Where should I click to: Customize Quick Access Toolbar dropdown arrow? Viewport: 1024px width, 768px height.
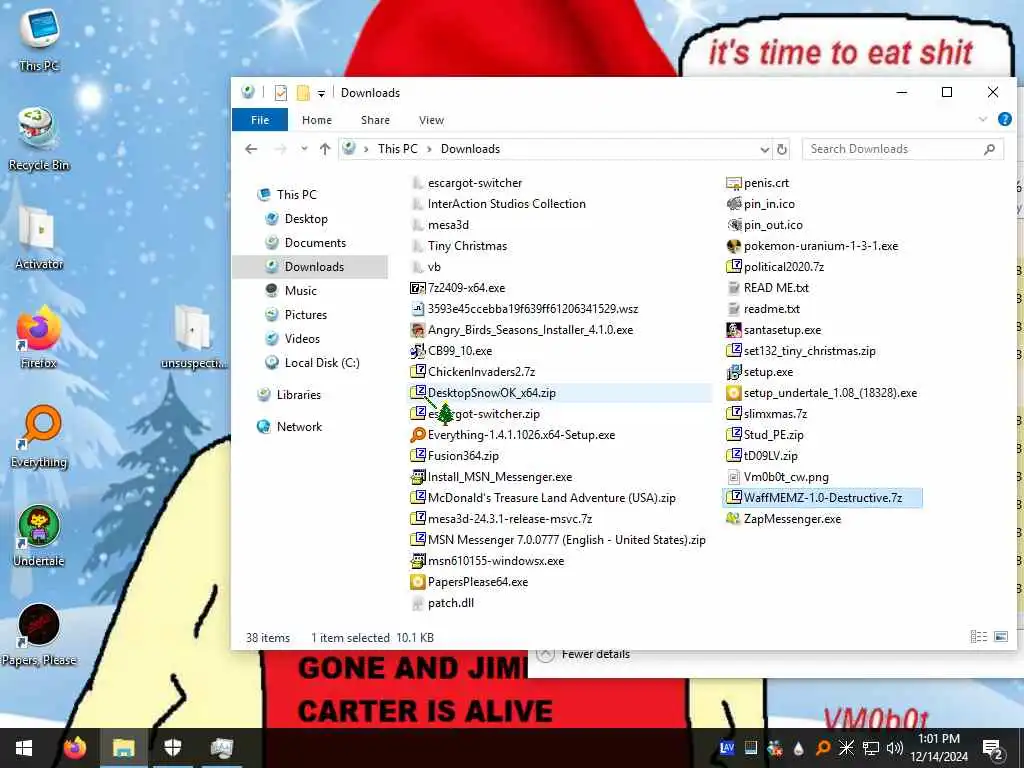[321, 93]
